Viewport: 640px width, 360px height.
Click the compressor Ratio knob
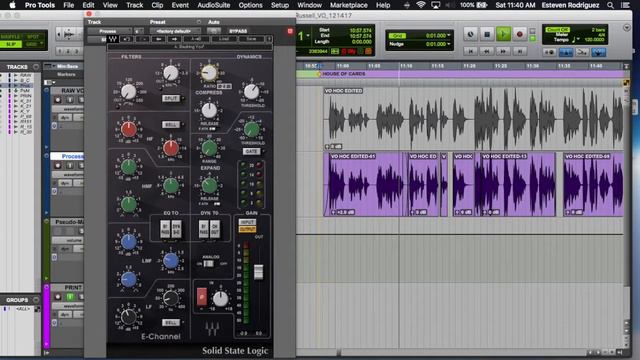[x=209, y=73]
